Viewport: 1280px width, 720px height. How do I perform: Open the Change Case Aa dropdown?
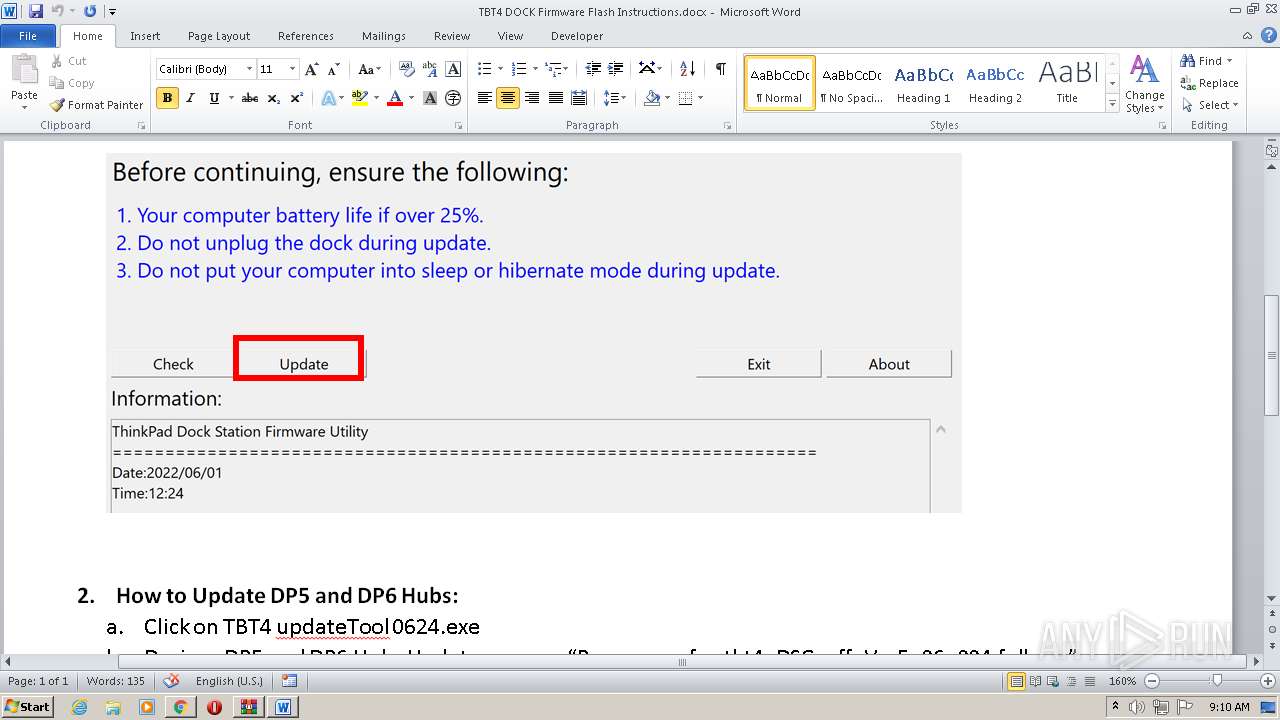(x=369, y=69)
